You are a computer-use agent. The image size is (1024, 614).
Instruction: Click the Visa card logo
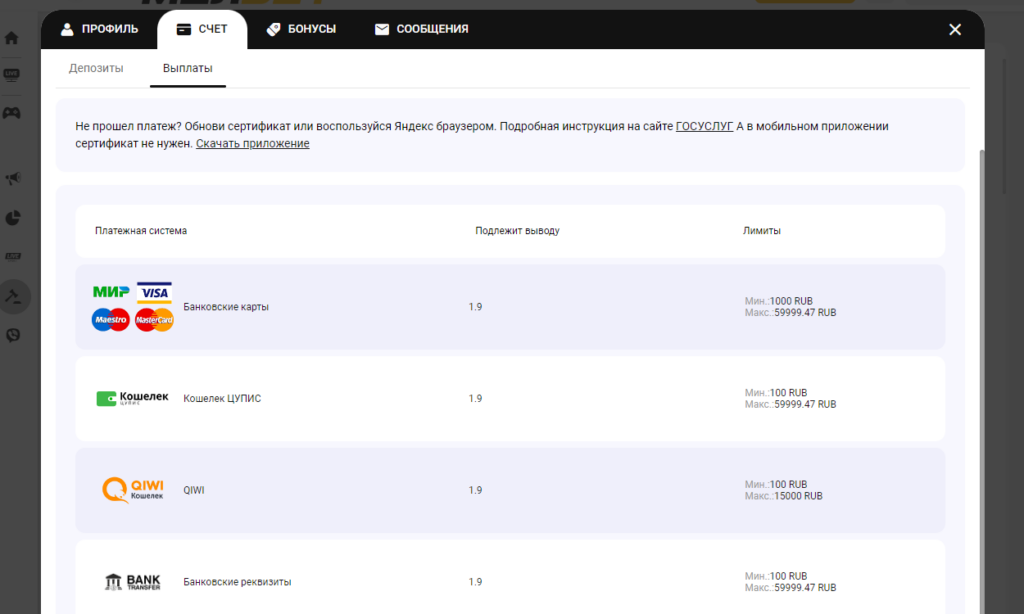[154, 293]
